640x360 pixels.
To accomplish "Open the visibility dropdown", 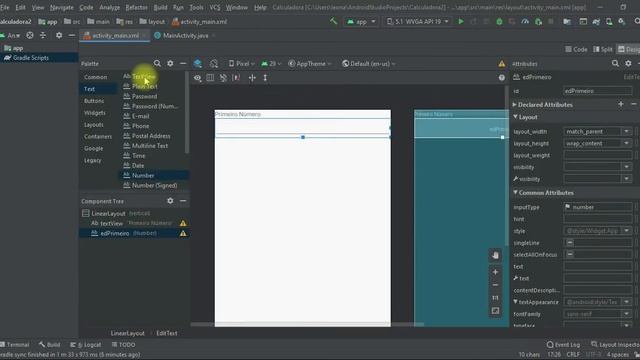I will pos(626,167).
